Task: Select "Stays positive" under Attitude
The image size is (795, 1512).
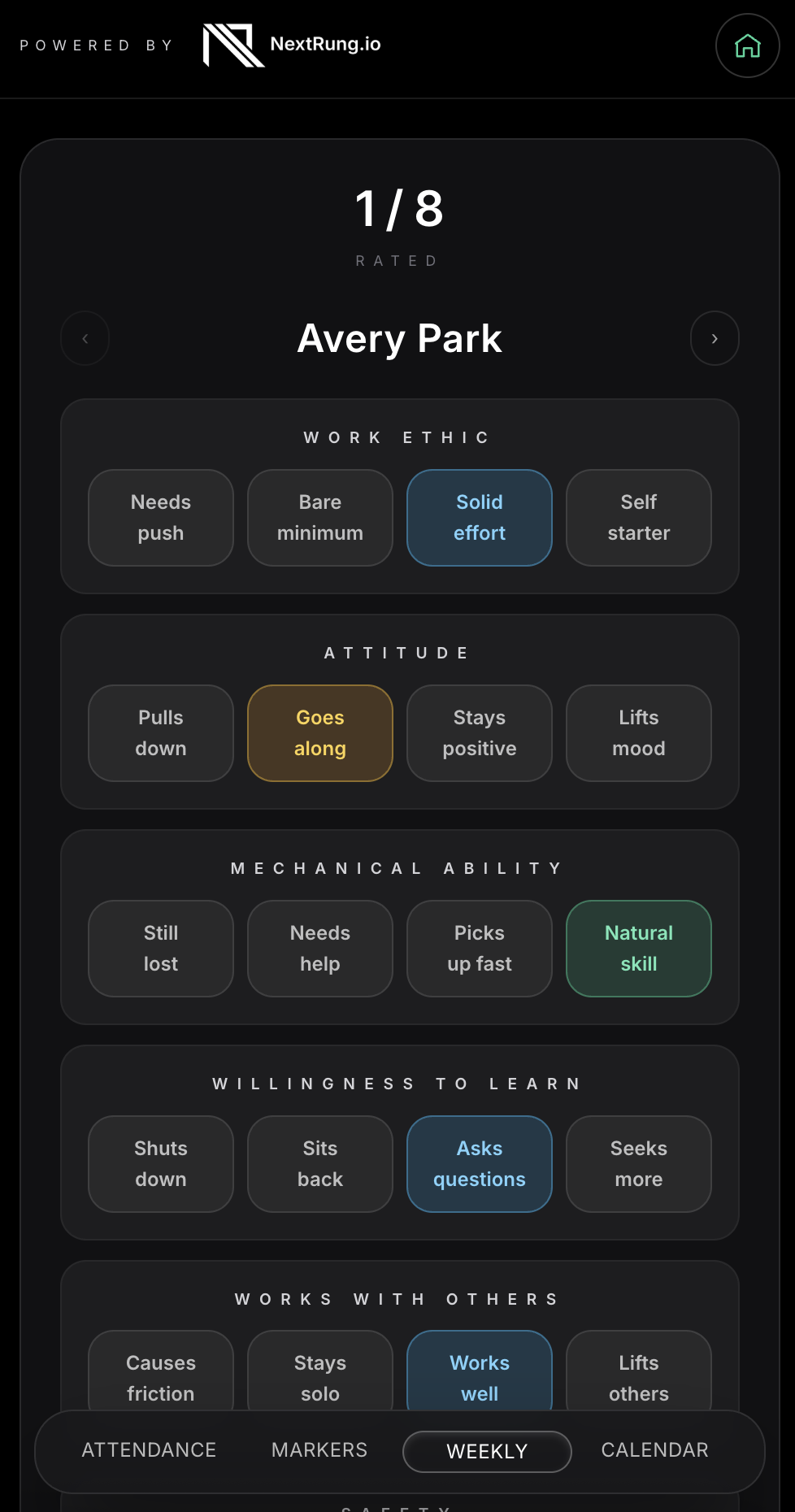Action: click(479, 733)
